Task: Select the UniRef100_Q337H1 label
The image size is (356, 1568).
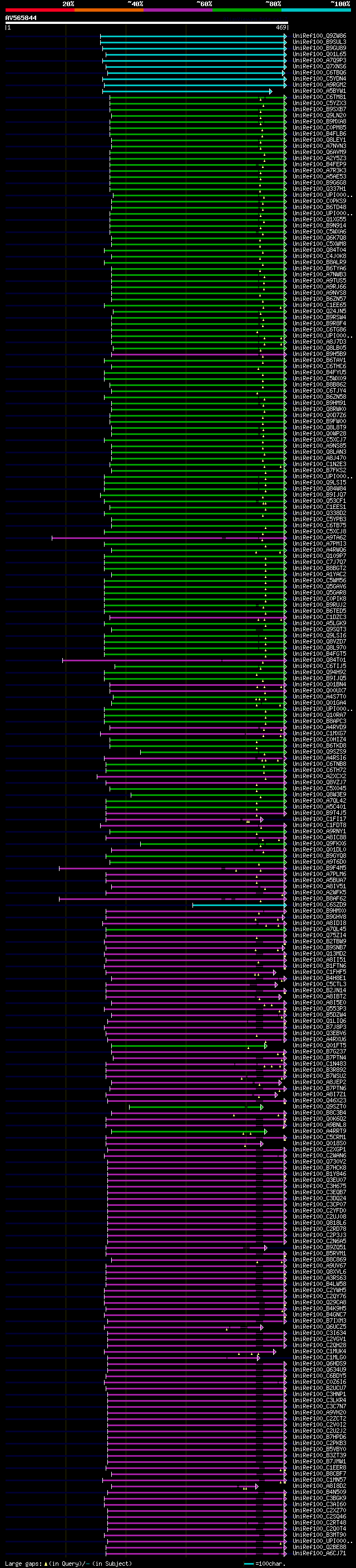Action: tap(319, 189)
